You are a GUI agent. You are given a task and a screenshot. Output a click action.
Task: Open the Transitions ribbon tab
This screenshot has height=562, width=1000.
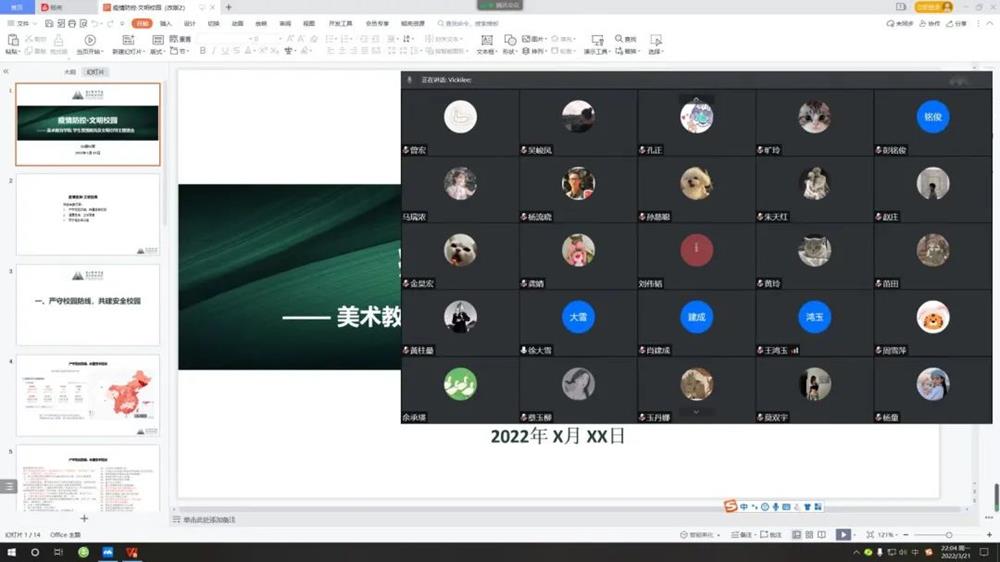pos(214,24)
